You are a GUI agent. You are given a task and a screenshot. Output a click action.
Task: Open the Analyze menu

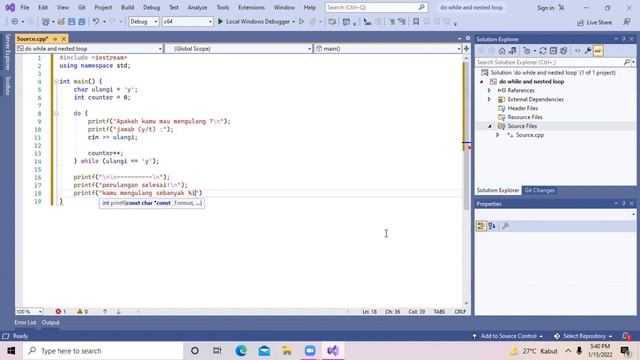(197, 7)
